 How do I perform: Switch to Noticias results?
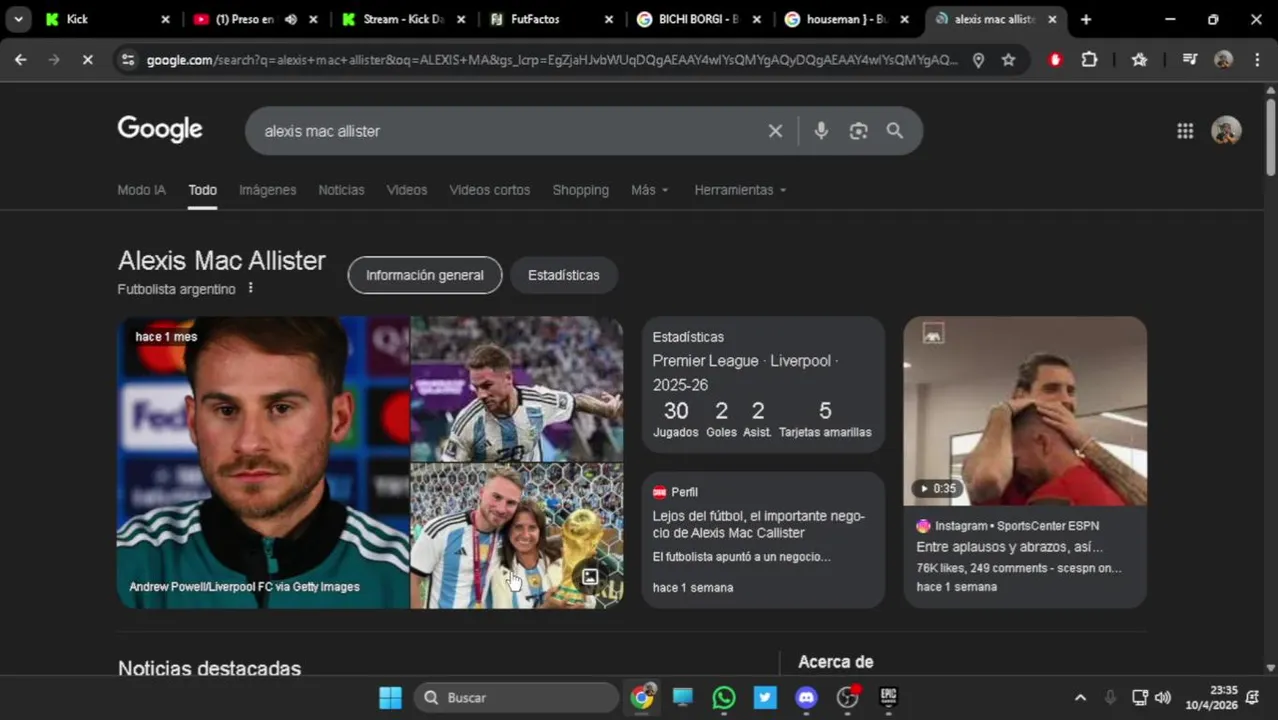[x=341, y=190]
